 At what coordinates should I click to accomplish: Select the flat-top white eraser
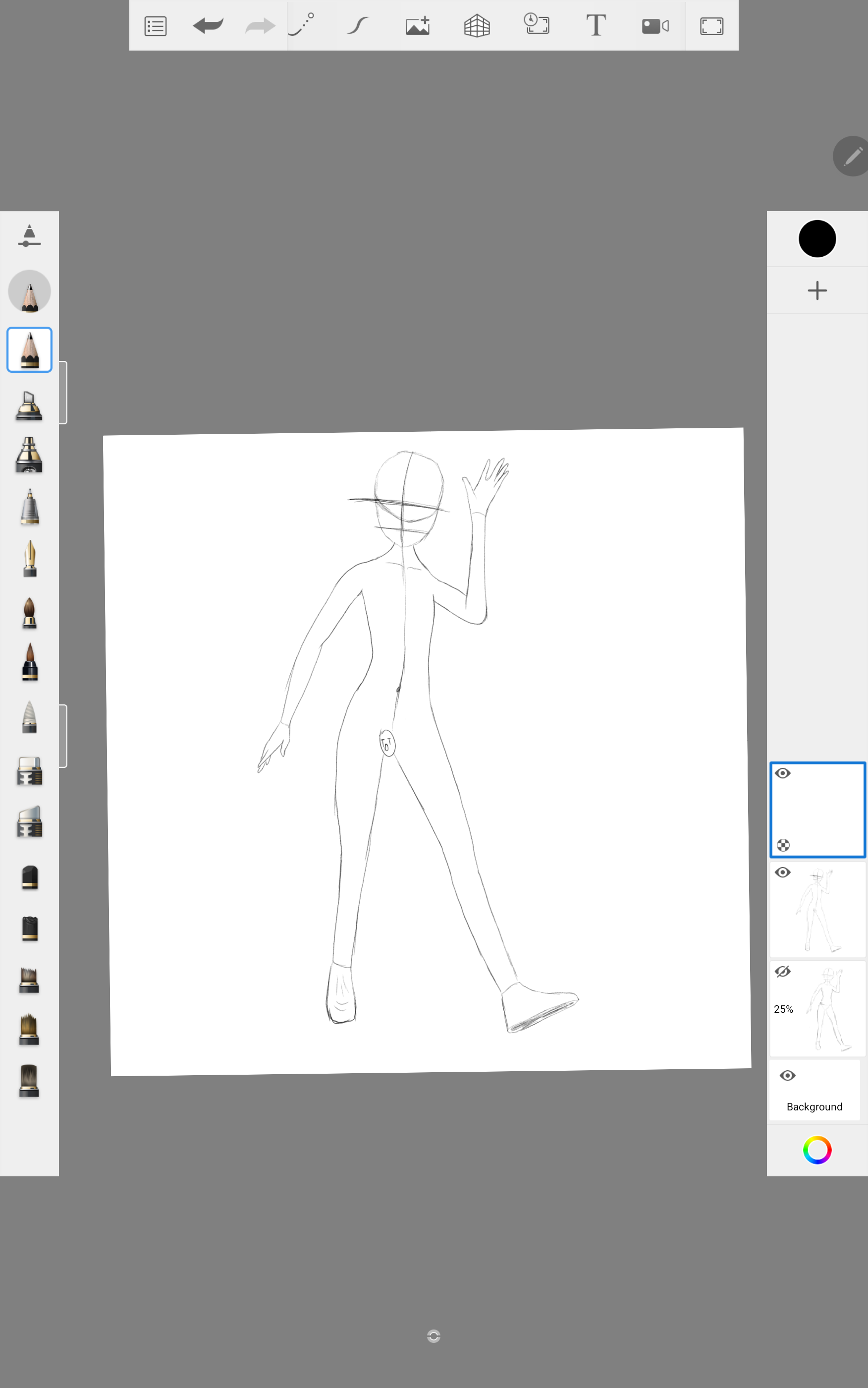coord(29,771)
